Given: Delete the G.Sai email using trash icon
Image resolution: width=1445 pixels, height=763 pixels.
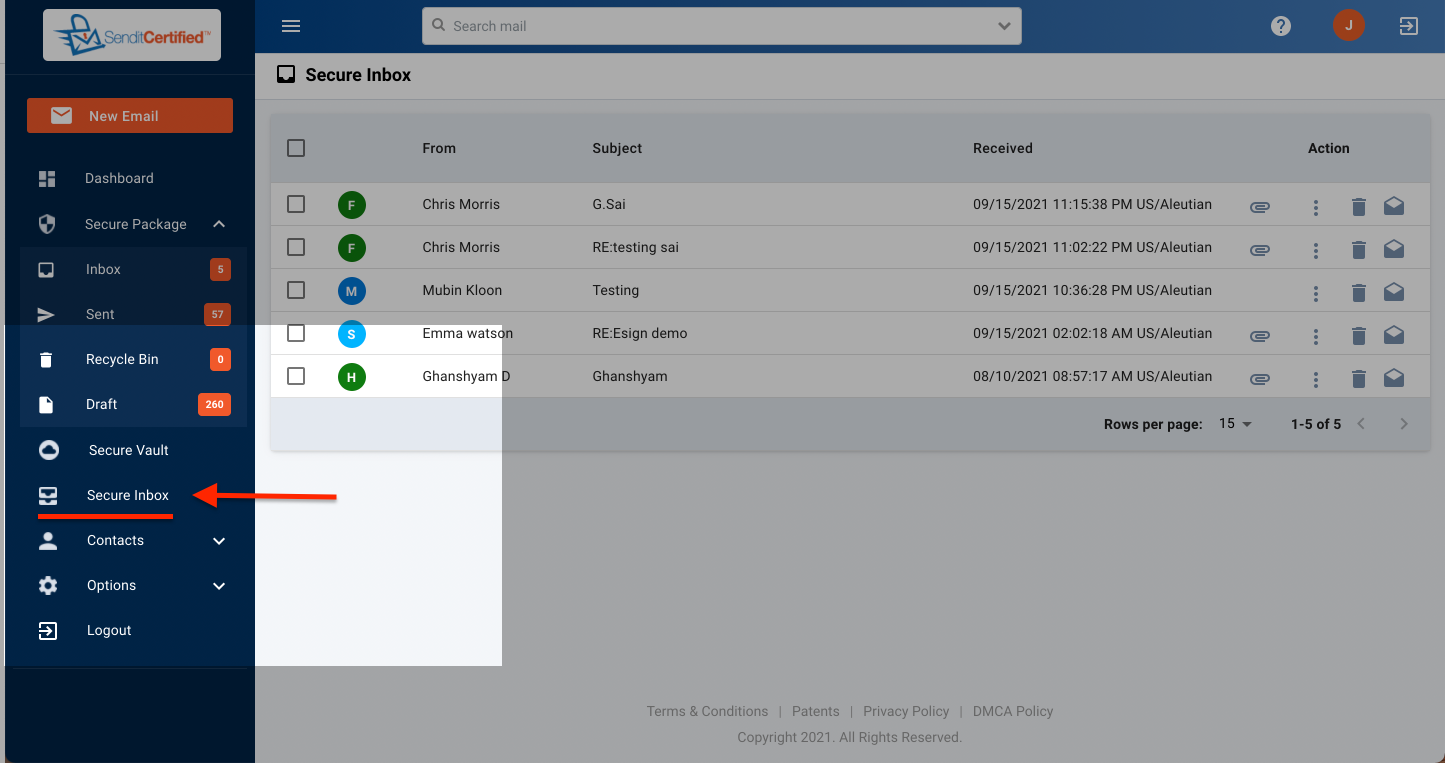Looking at the screenshot, I should 1358,207.
